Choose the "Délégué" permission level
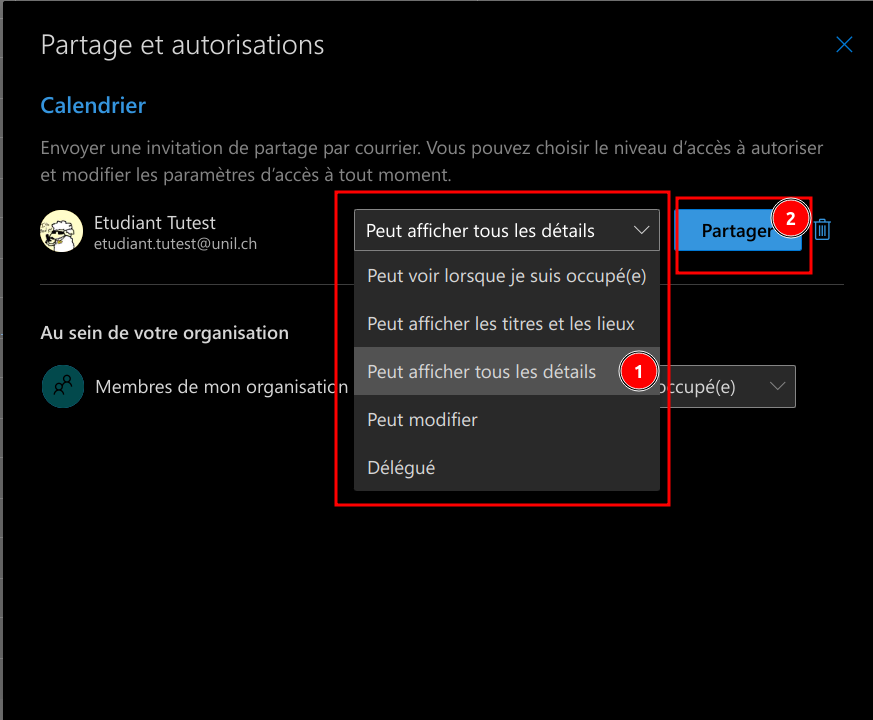873x720 pixels. pos(401,468)
